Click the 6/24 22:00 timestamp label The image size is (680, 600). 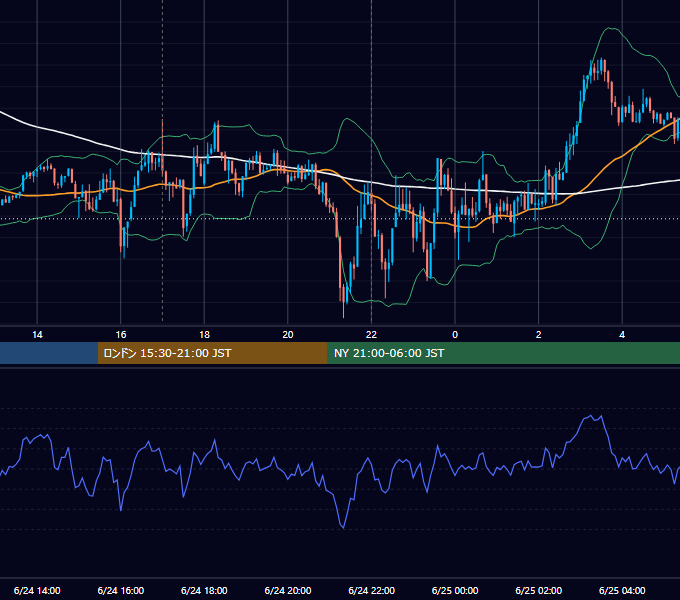click(x=371, y=590)
